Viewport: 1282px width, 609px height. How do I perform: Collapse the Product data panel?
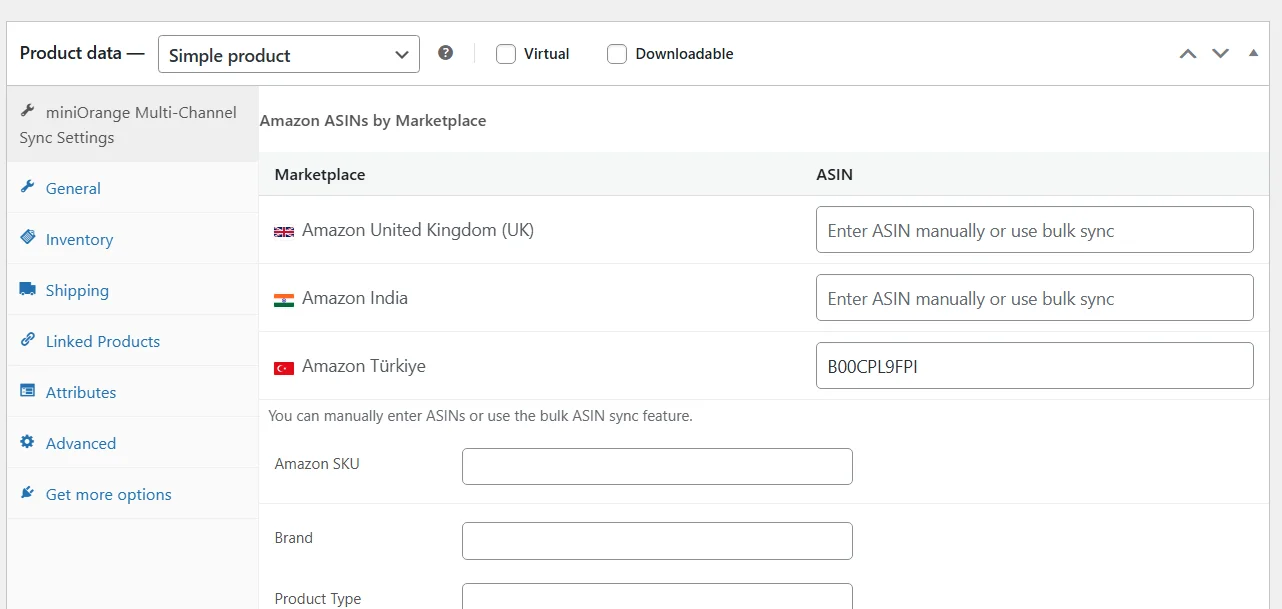(x=1253, y=51)
